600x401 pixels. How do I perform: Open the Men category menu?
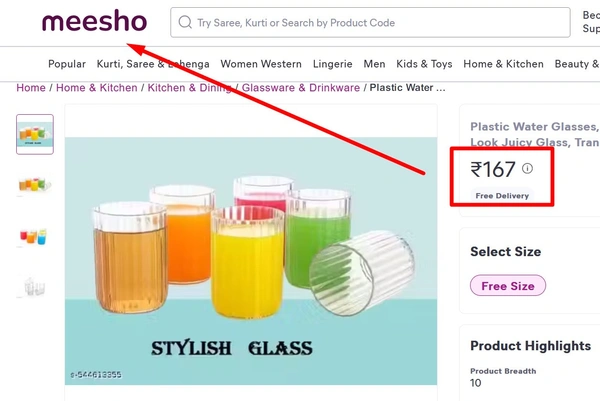pos(374,64)
